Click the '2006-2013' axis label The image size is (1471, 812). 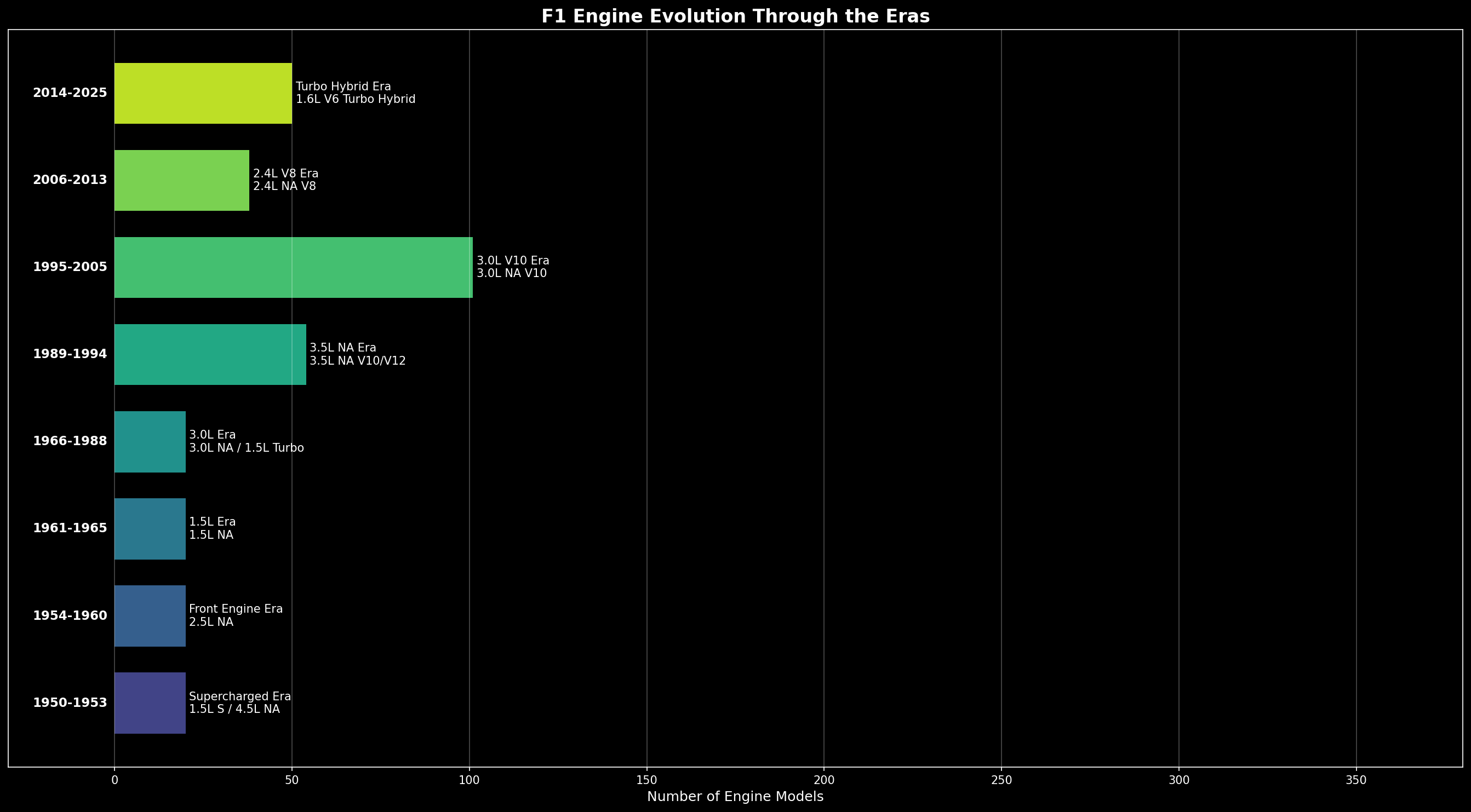pyautogui.click(x=70, y=180)
